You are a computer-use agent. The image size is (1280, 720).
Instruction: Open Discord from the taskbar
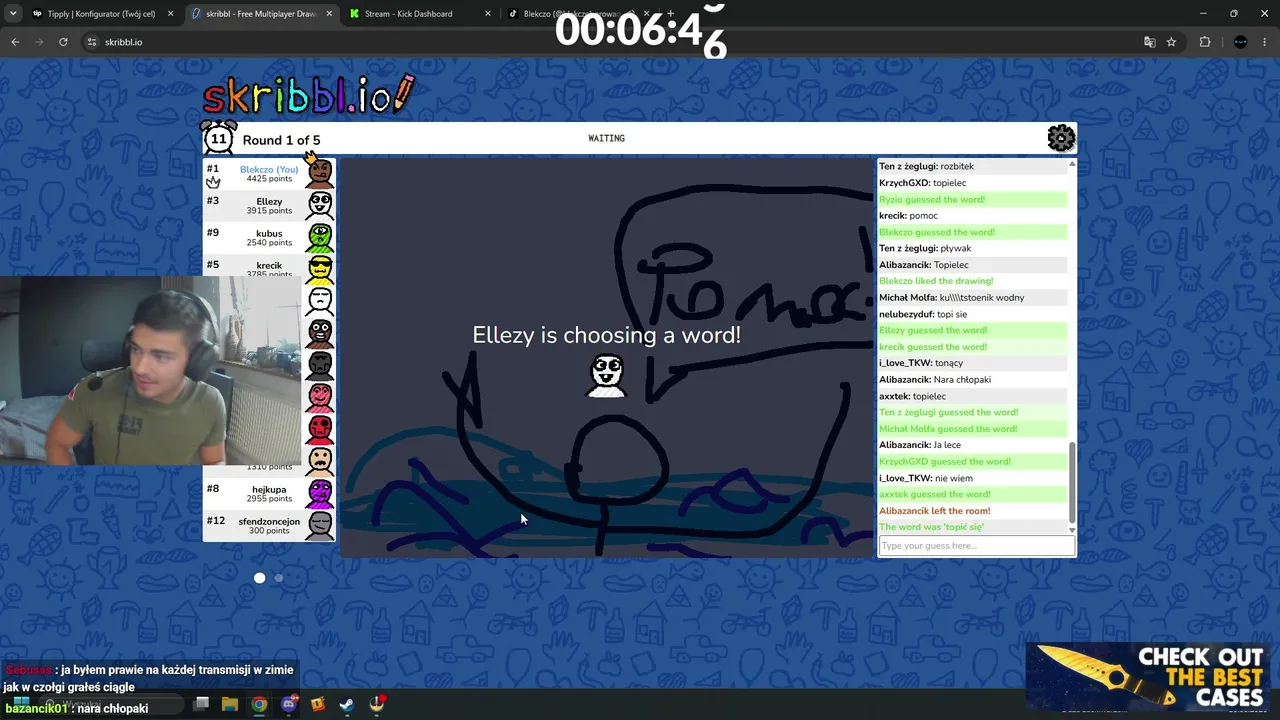pyautogui.click(x=289, y=704)
